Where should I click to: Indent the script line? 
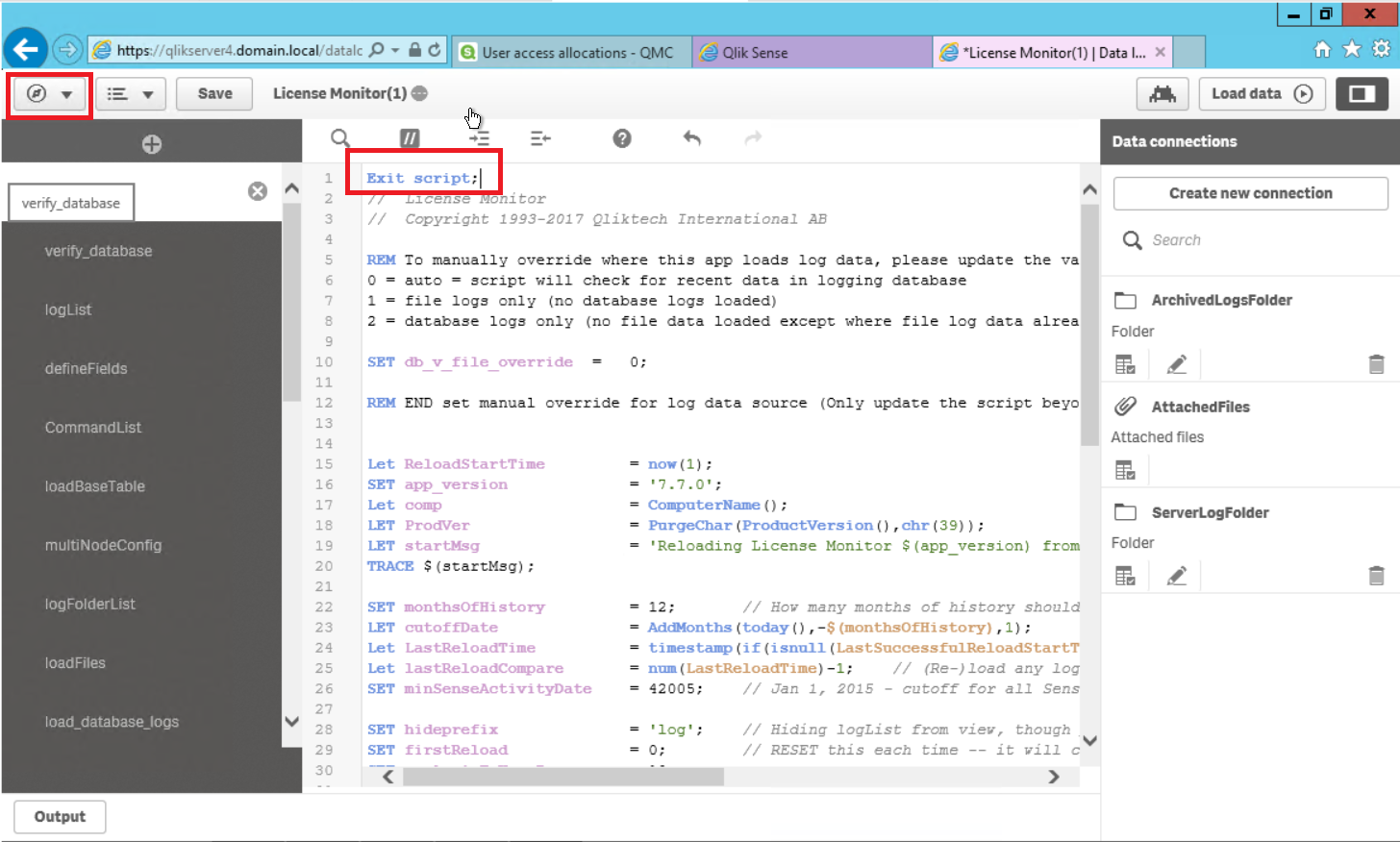pyautogui.click(x=479, y=138)
